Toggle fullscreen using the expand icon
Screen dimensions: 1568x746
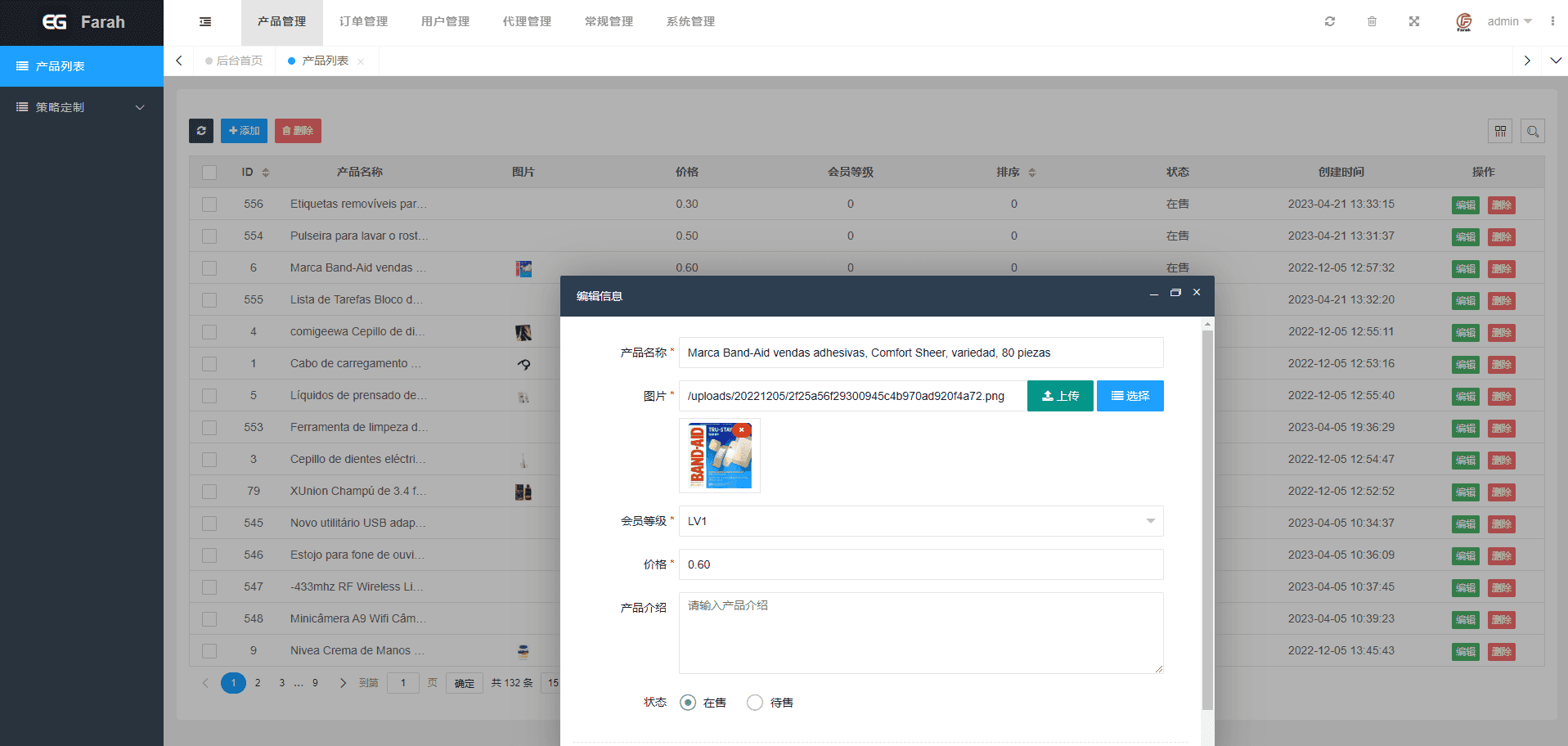1413,21
